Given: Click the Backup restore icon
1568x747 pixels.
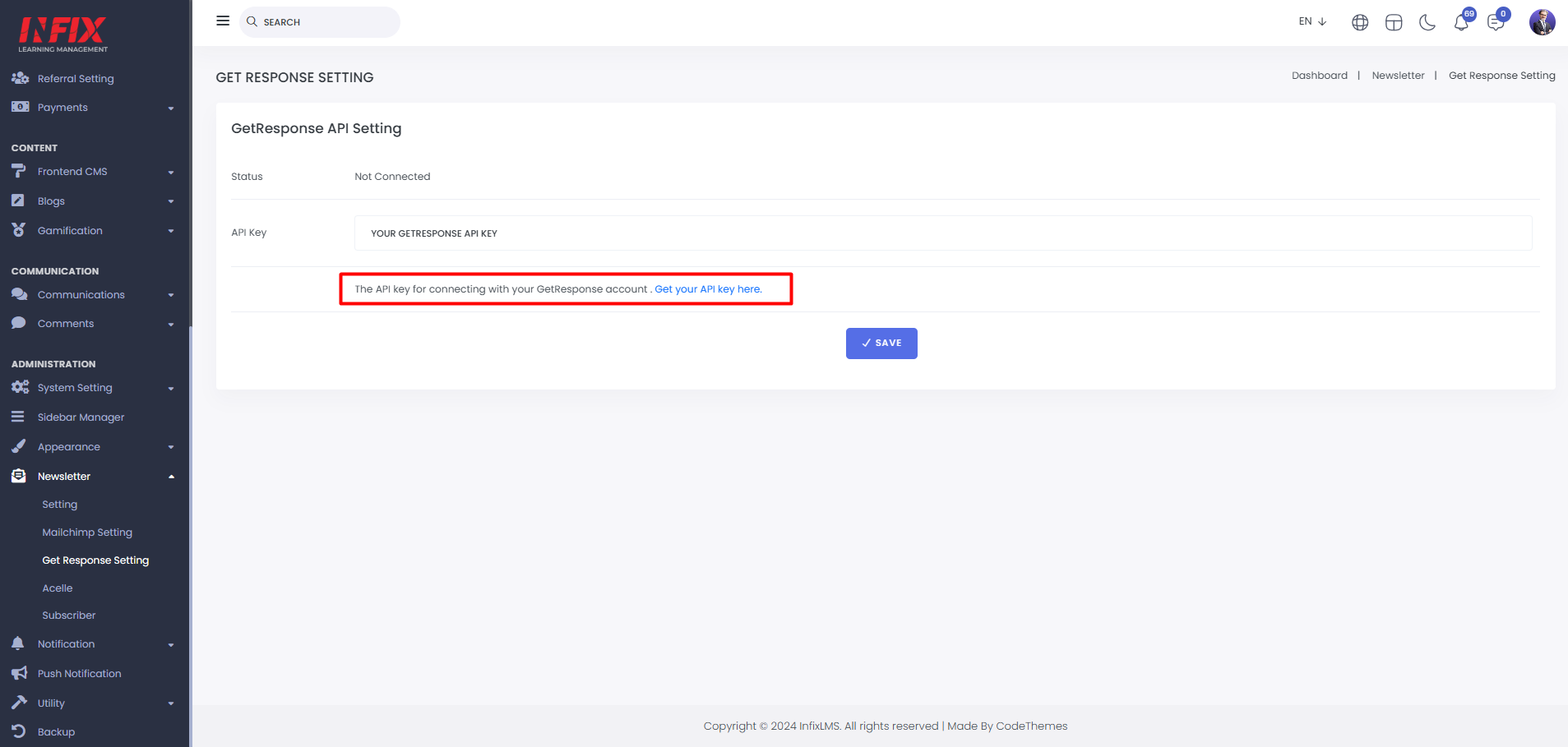Looking at the screenshot, I should pos(18,731).
